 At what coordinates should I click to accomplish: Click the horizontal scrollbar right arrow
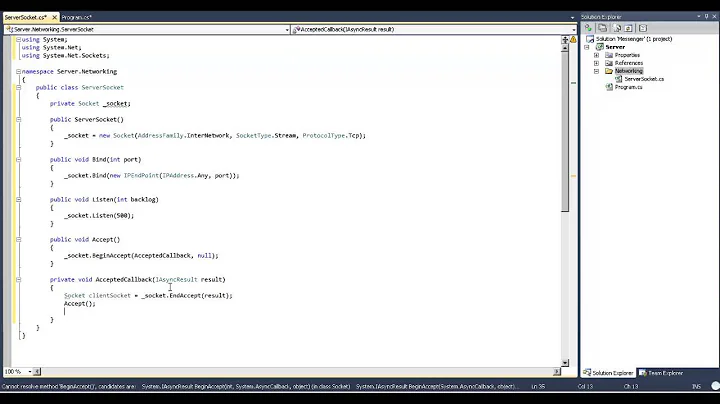(x=557, y=371)
